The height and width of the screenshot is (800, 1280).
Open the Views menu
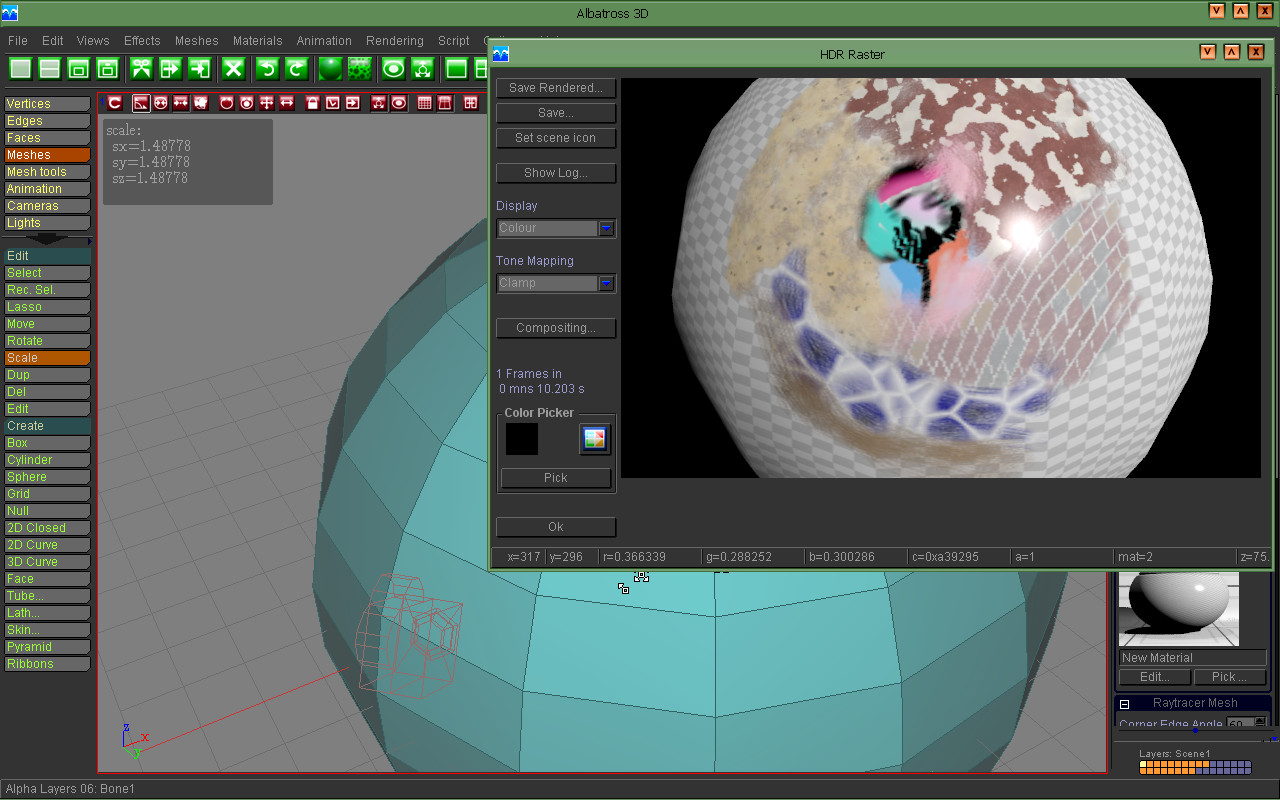pyautogui.click(x=93, y=41)
